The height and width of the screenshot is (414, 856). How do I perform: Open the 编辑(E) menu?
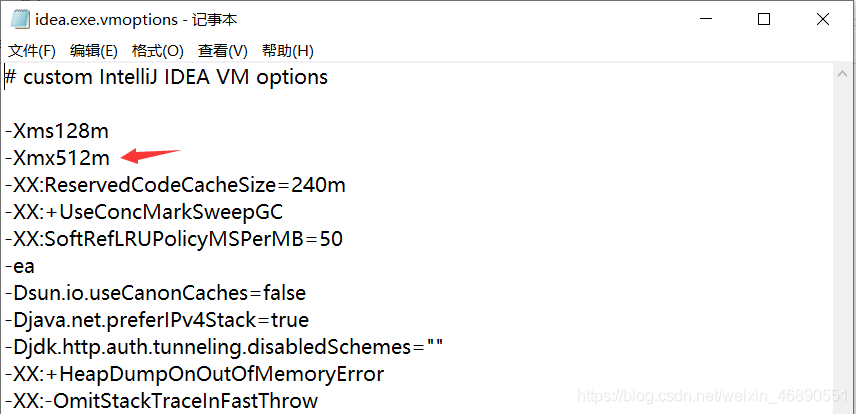click(x=94, y=51)
